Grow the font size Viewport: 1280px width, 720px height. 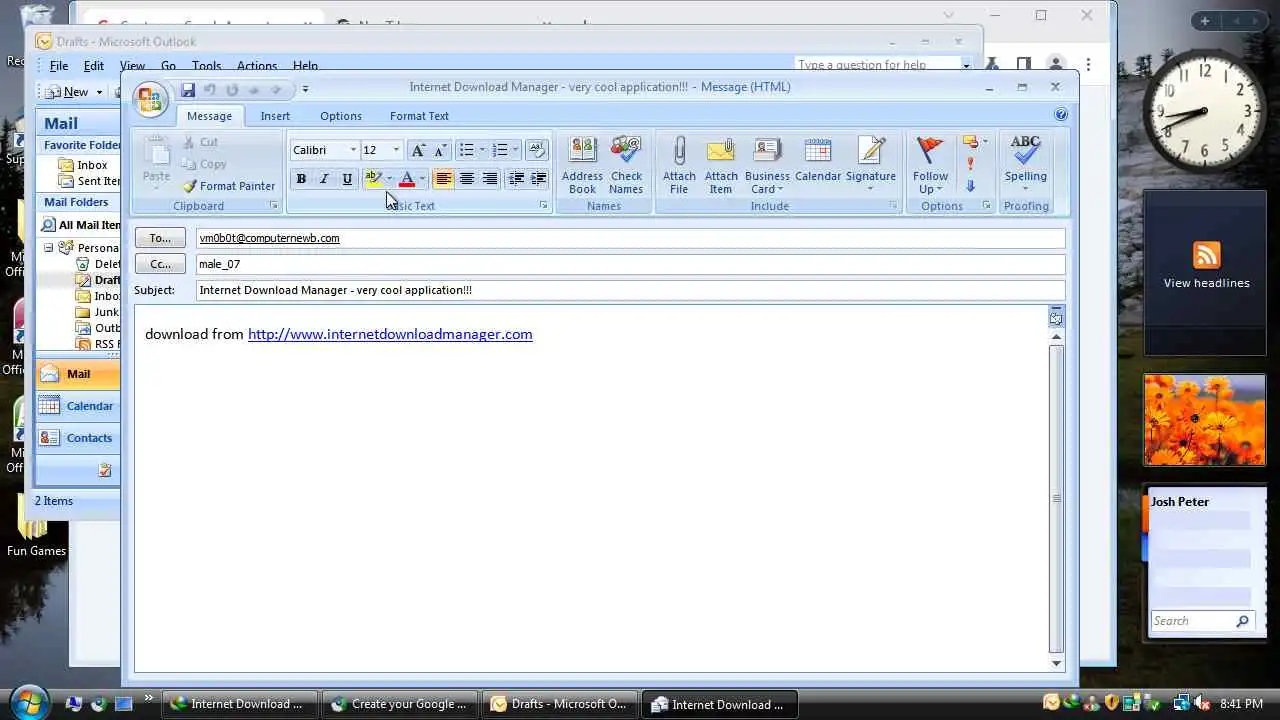tap(418, 150)
